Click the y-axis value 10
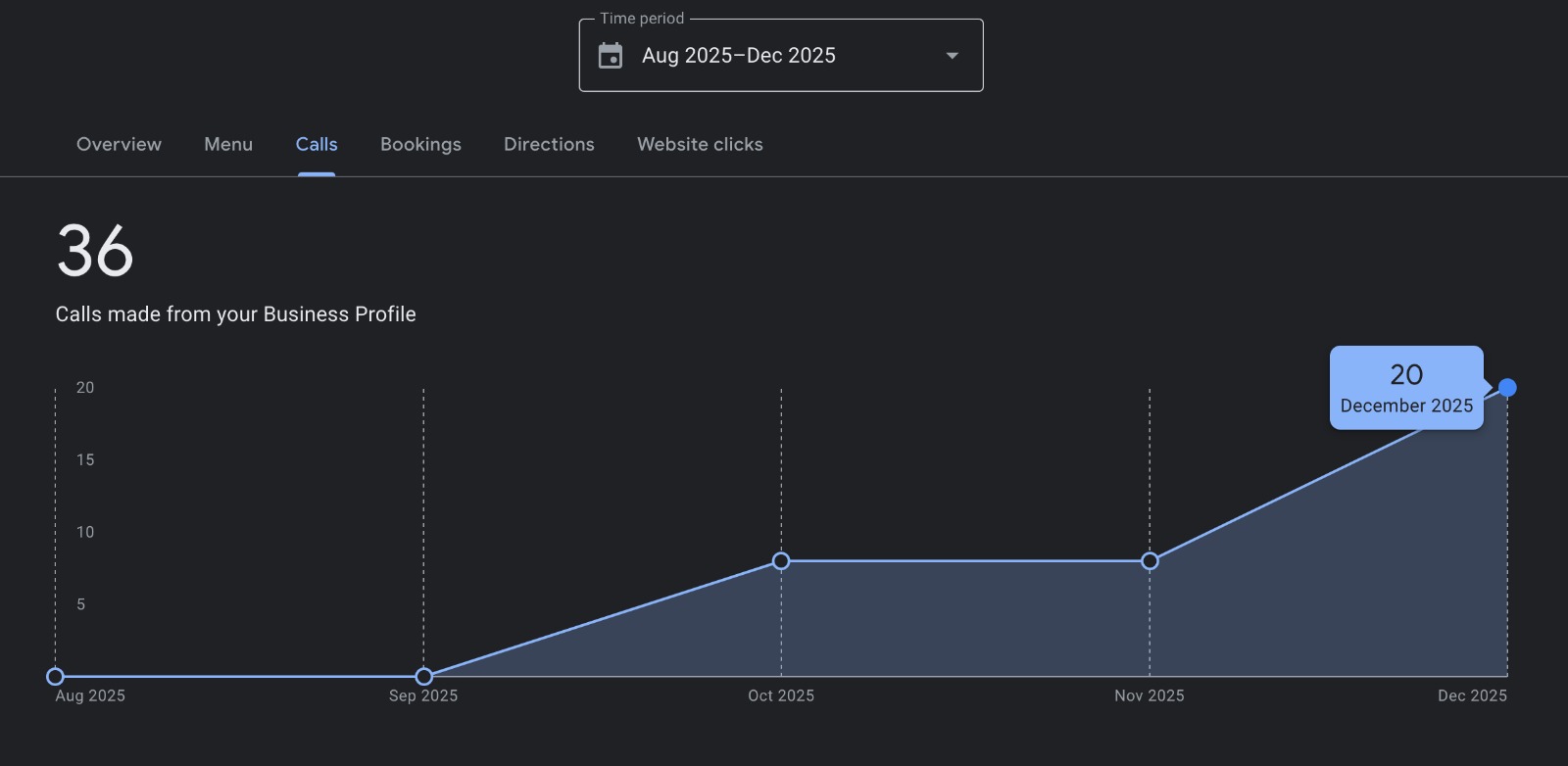This screenshot has height=766, width=1568. point(85,533)
